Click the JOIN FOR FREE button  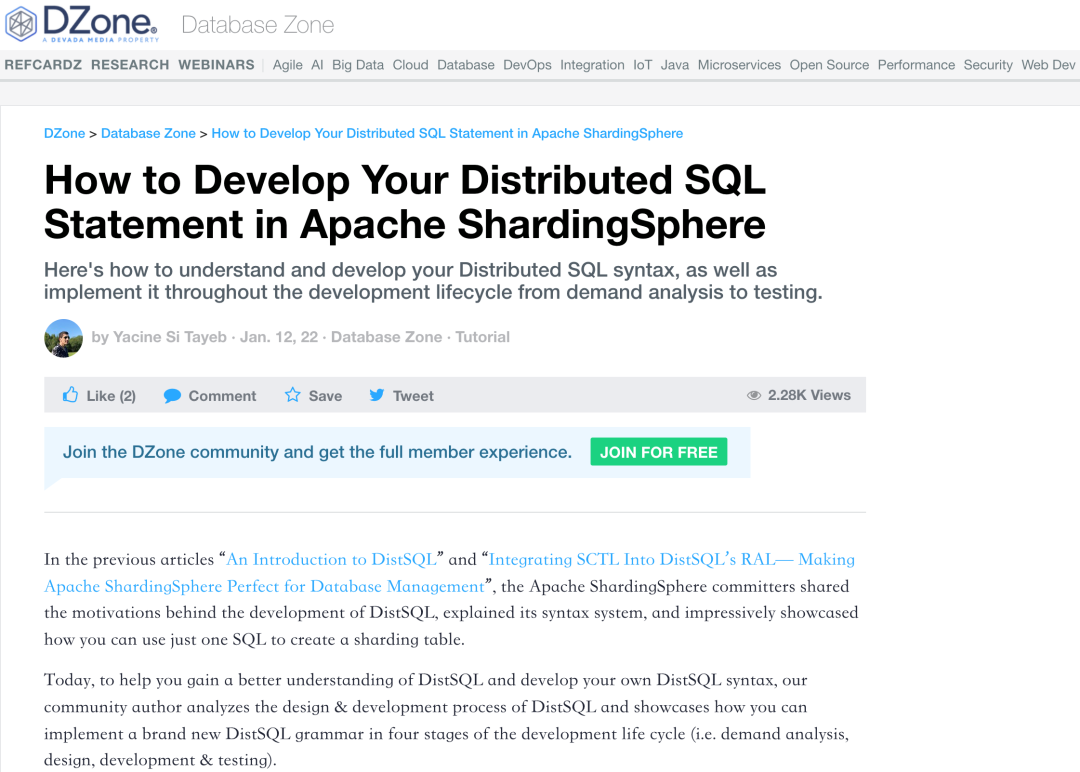click(658, 452)
